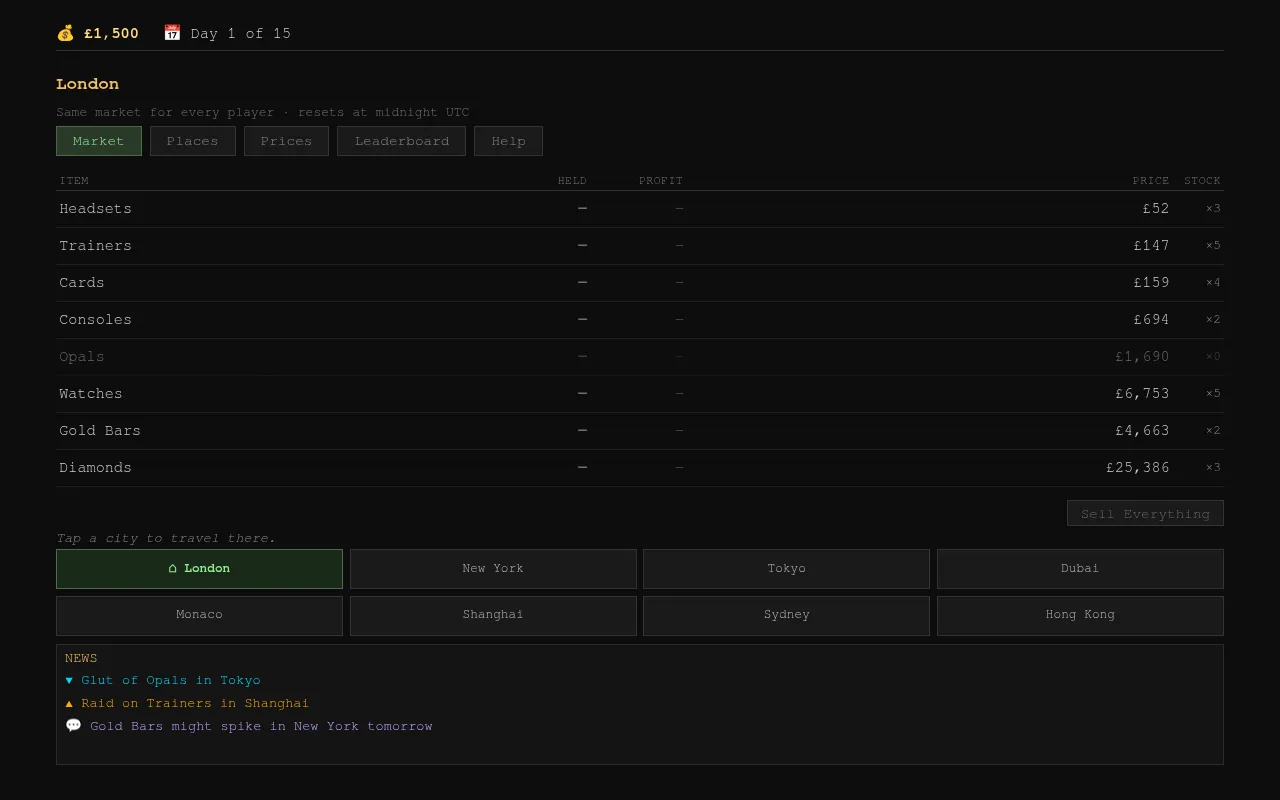Open the Places tab
Image resolution: width=1280 pixels, height=800 pixels.
(x=193, y=141)
